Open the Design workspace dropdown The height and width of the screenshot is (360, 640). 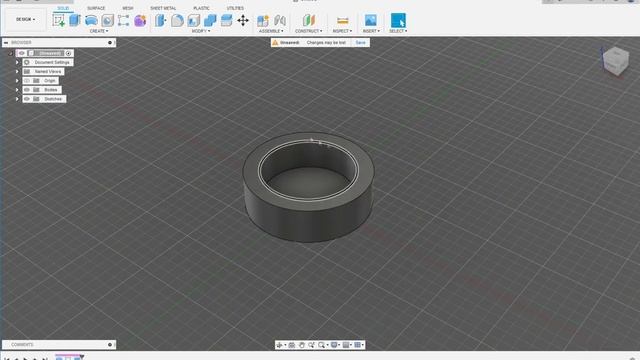25,19
